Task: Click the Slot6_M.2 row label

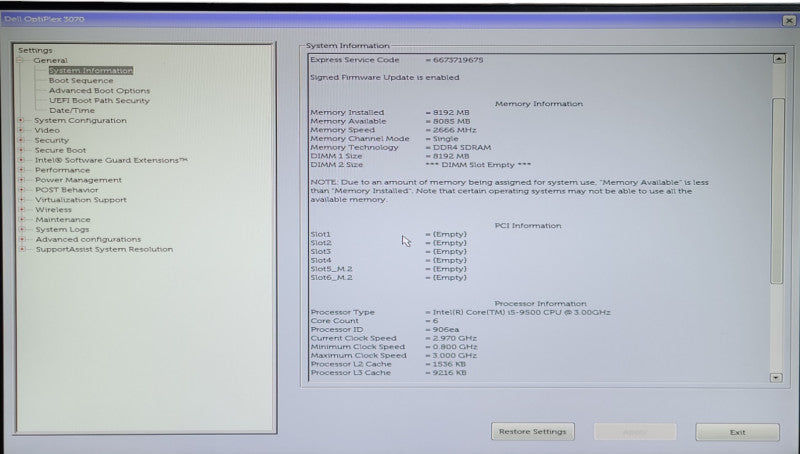Action: click(x=331, y=278)
